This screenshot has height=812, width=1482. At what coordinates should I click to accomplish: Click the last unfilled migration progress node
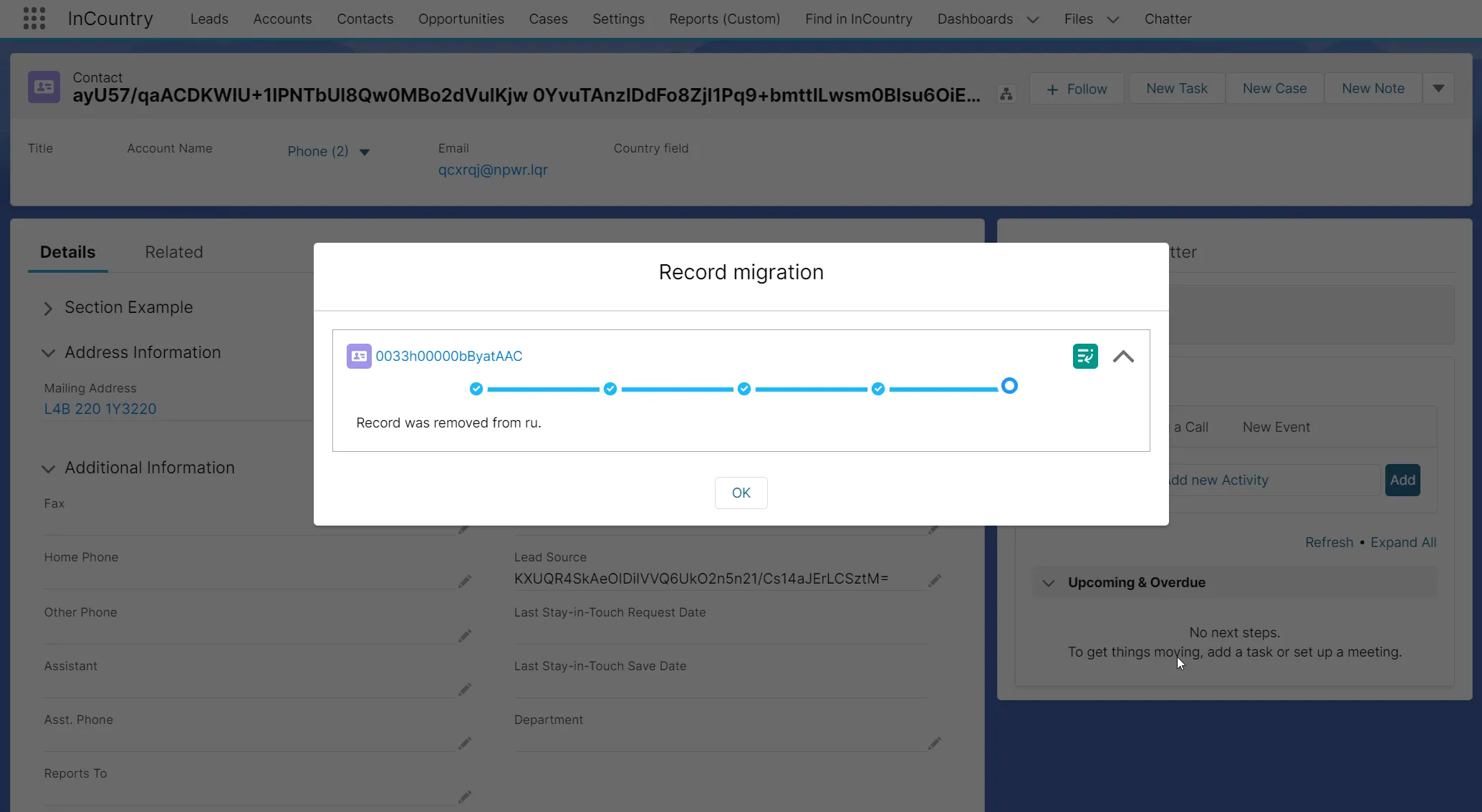(1009, 386)
